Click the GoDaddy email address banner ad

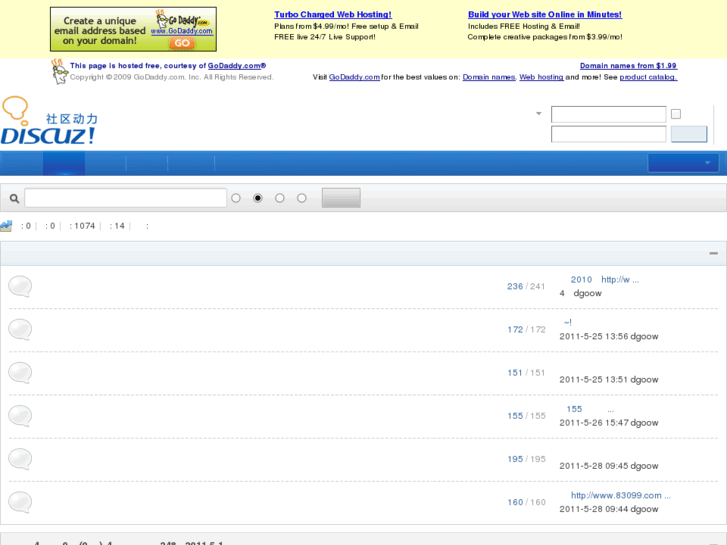[x=133, y=29]
